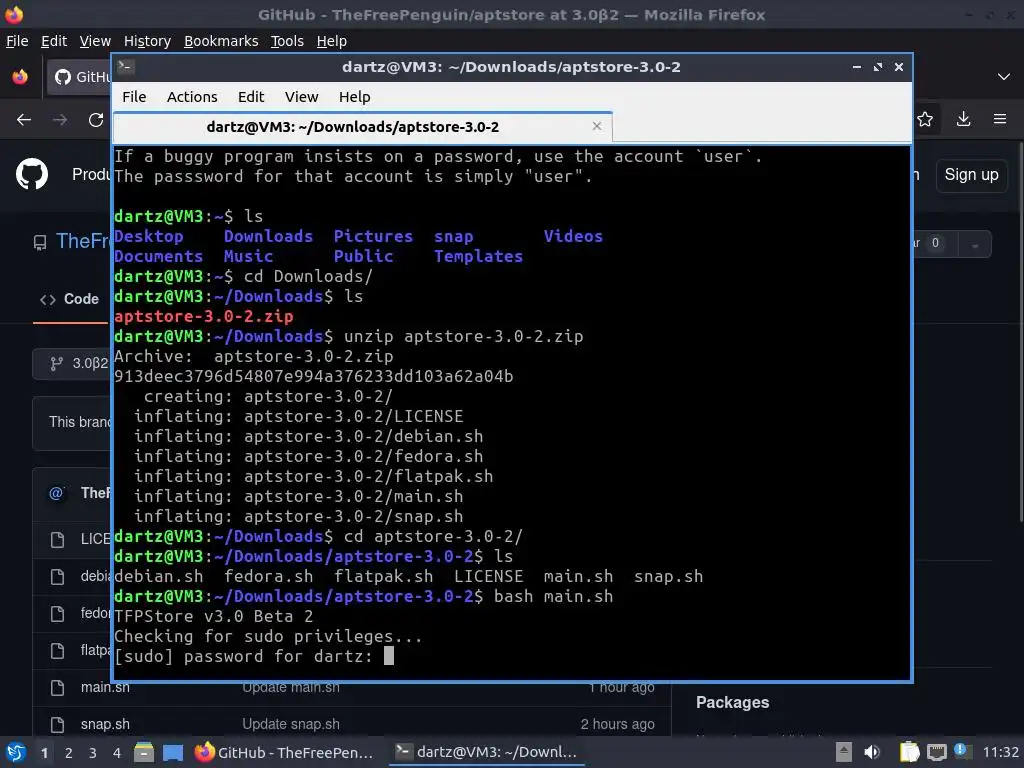Open volume control in tray
The width and height of the screenshot is (1024, 768).
point(872,752)
